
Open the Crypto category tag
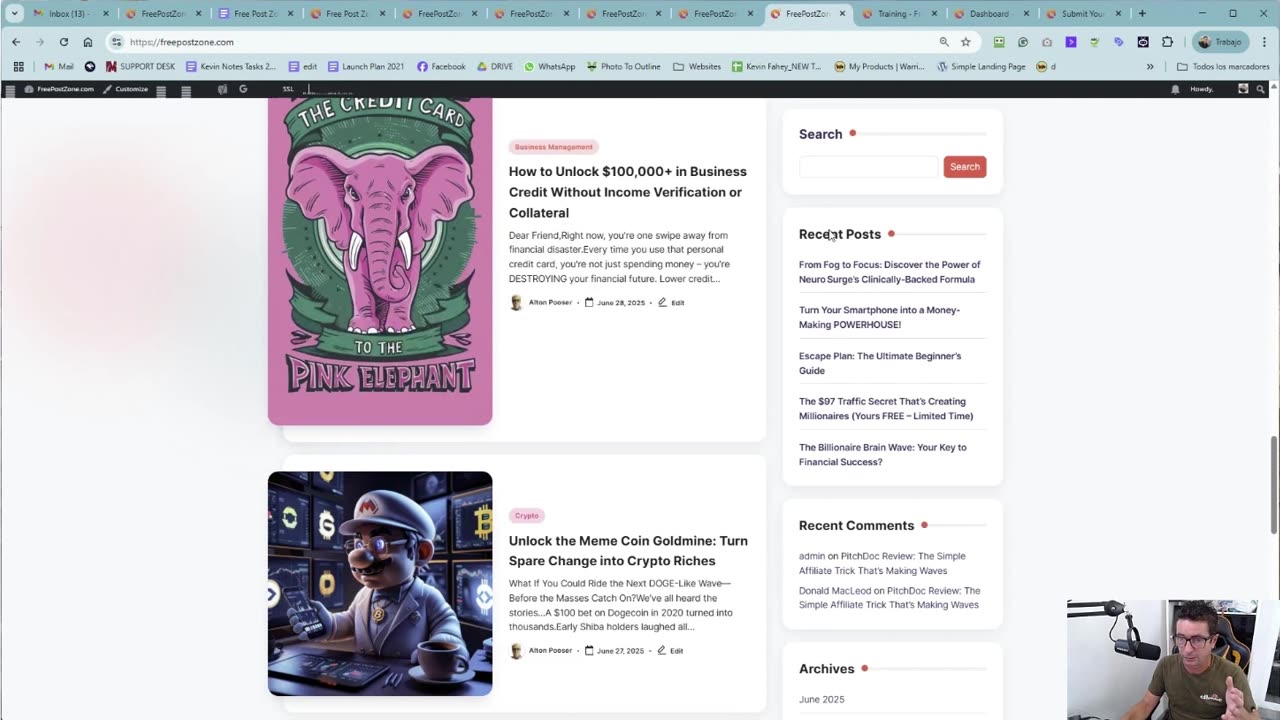[526, 516]
